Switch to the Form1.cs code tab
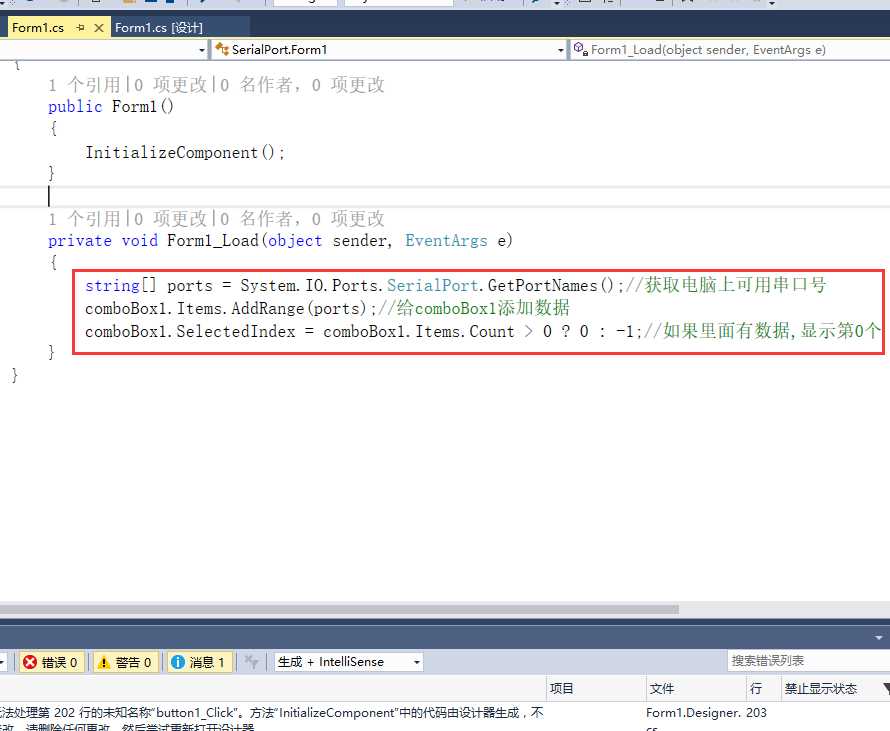The height and width of the screenshot is (731, 890). (37, 27)
